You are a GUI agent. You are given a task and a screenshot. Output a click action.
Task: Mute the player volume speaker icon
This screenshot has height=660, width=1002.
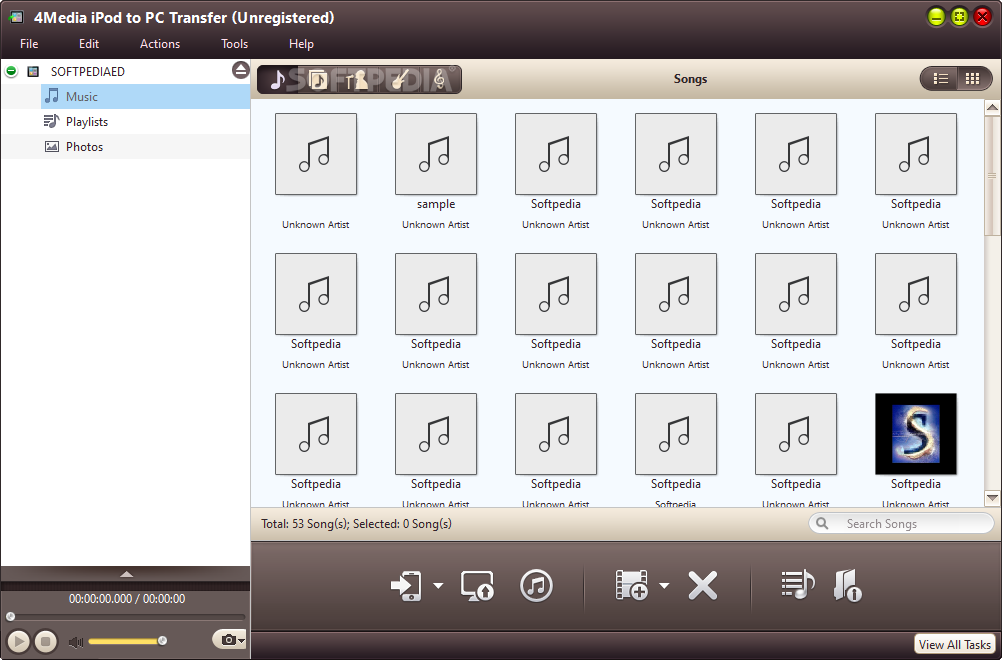[75, 642]
